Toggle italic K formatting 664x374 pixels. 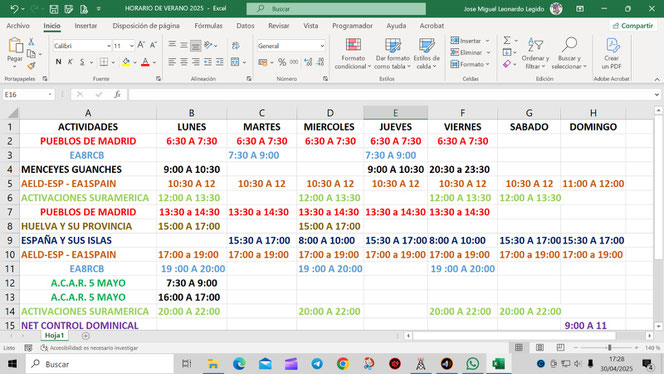pos(70,62)
